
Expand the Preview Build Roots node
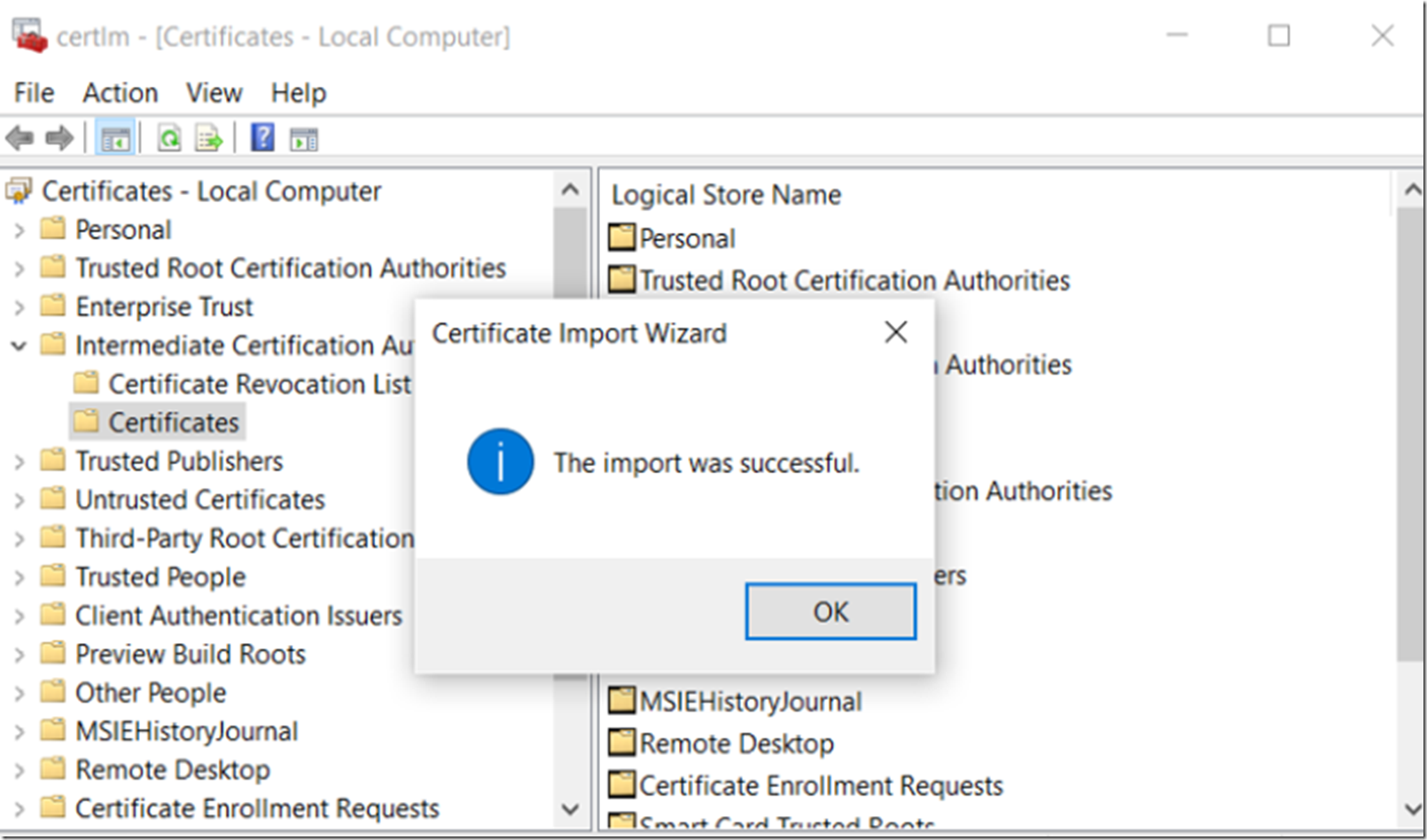[19, 655]
